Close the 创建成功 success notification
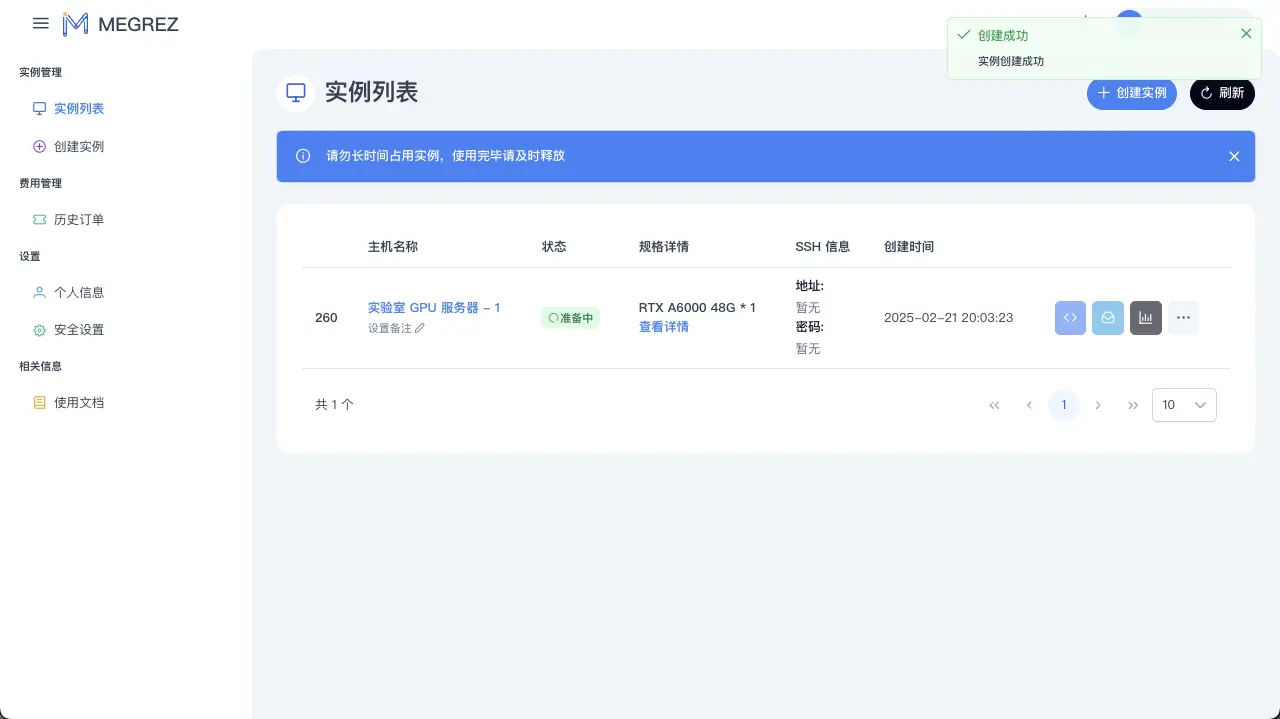1280x719 pixels. tap(1246, 34)
